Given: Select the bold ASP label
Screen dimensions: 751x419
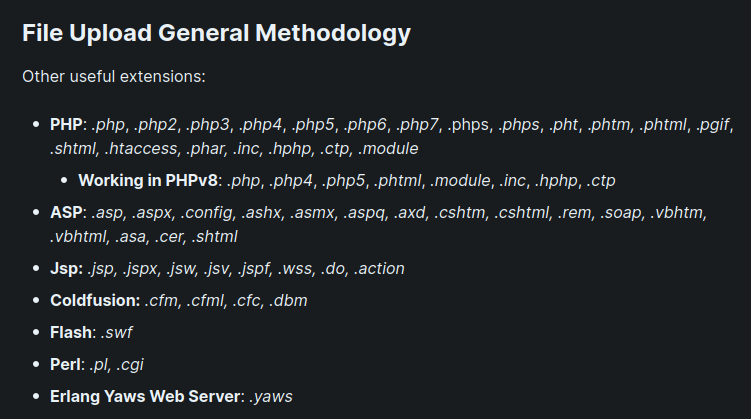Looking at the screenshot, I should tap(66, 213).
